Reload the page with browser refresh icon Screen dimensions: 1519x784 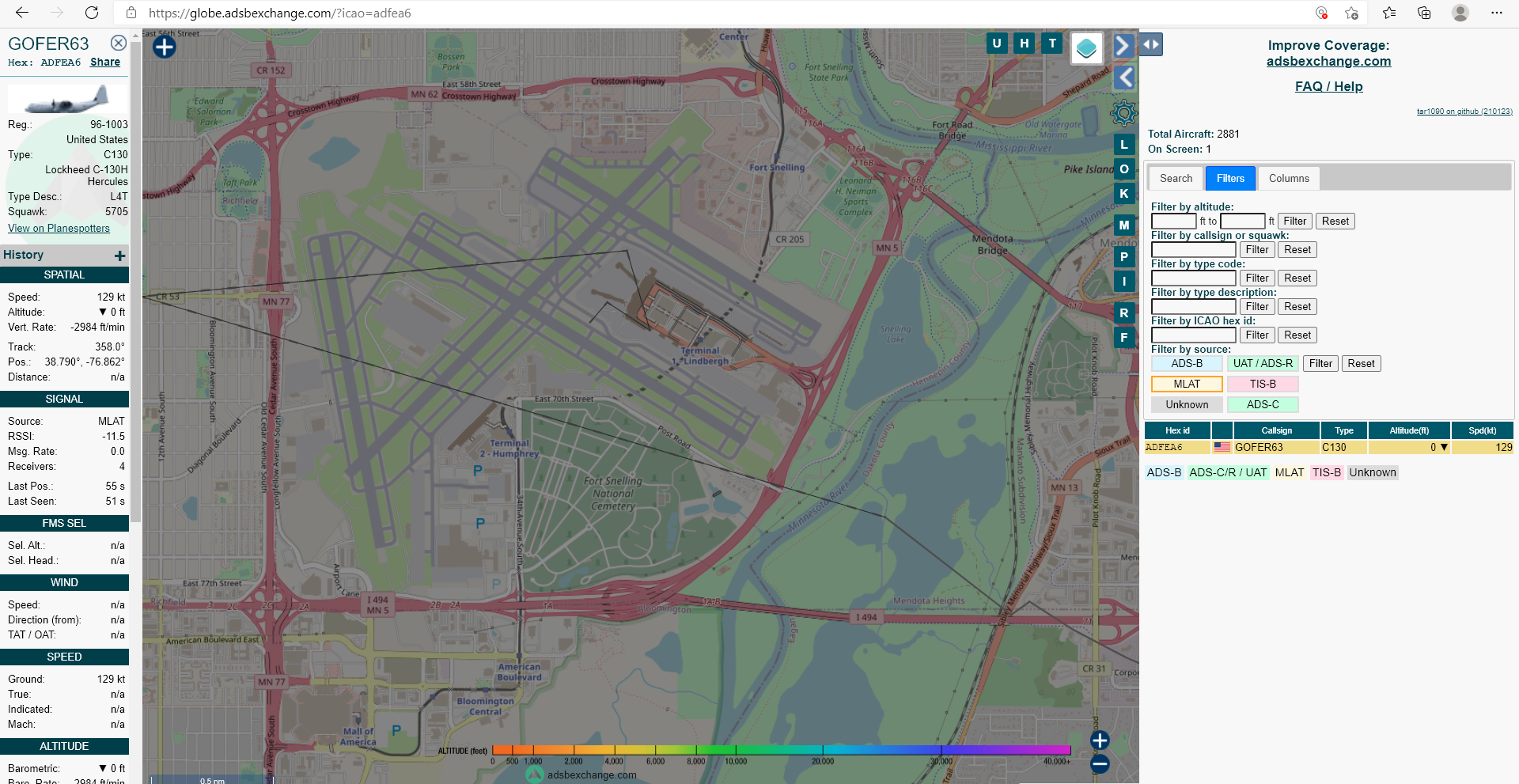coord(92,13)
